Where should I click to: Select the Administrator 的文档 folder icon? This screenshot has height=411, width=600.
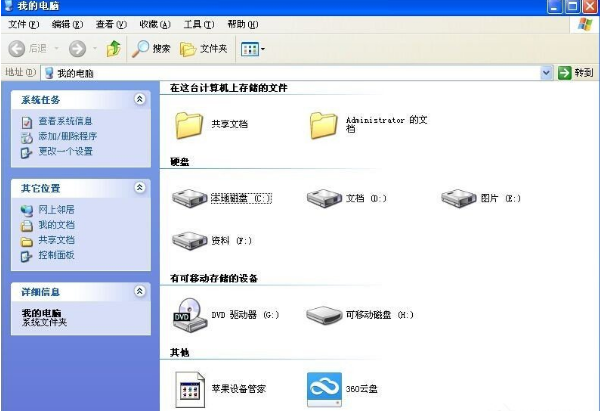click(x=323, y=125)
